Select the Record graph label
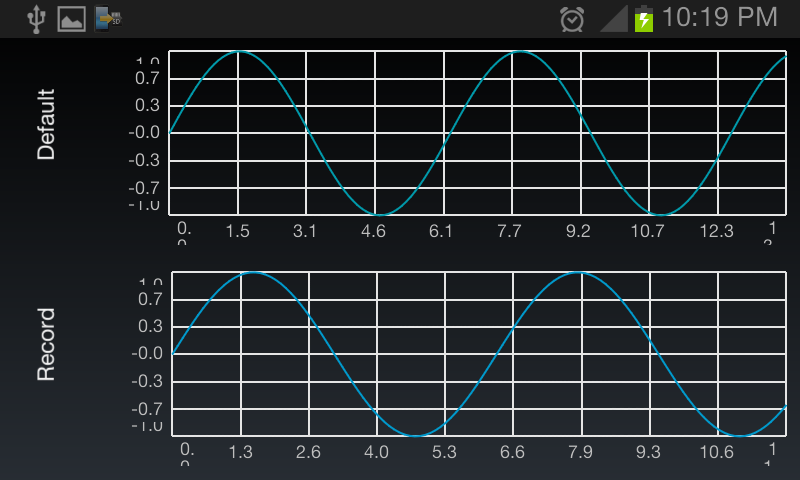Viewport: 800px width, 480px height. pos(46,344)
